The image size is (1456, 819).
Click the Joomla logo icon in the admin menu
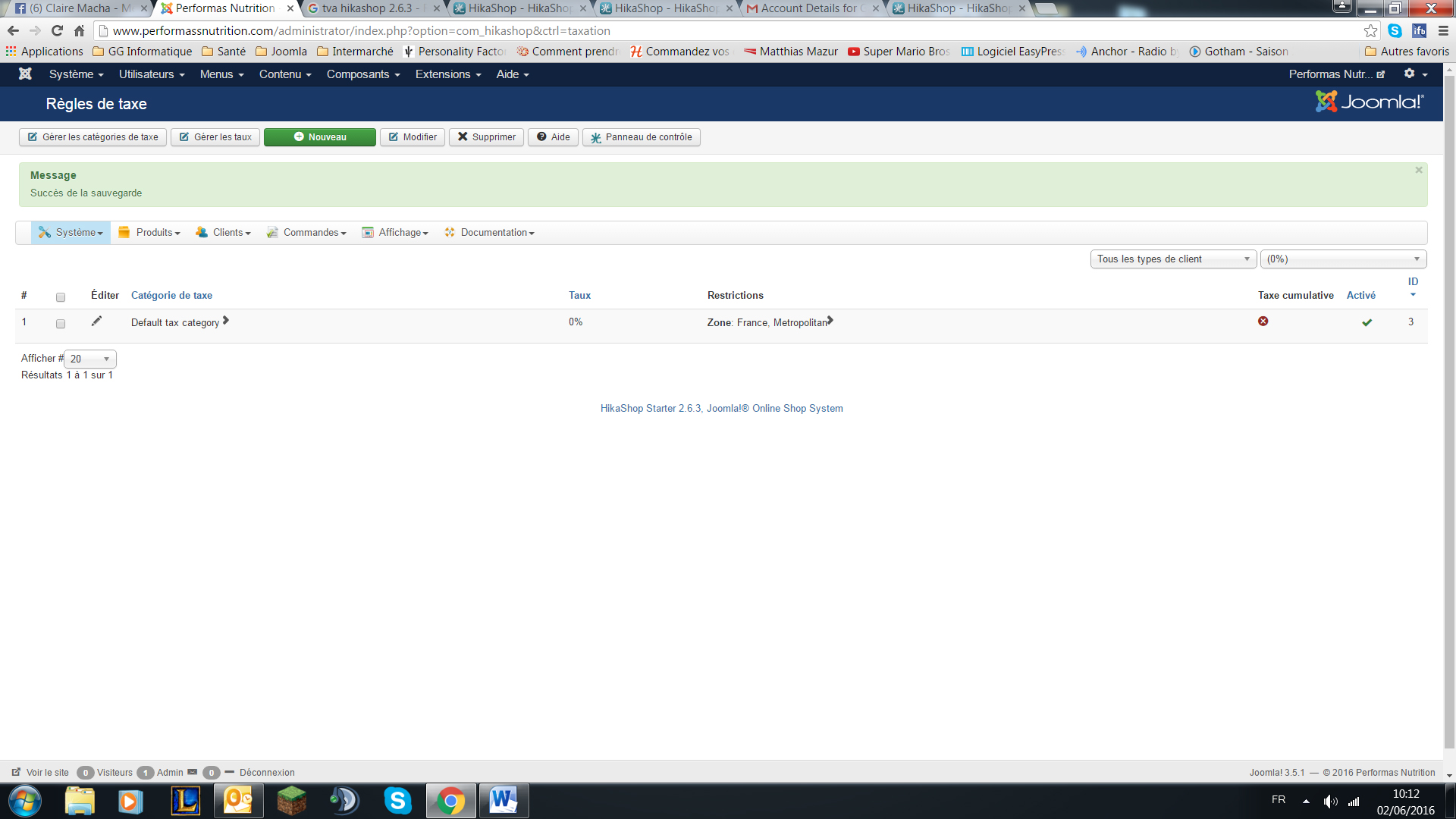click(x=25, y=74)
